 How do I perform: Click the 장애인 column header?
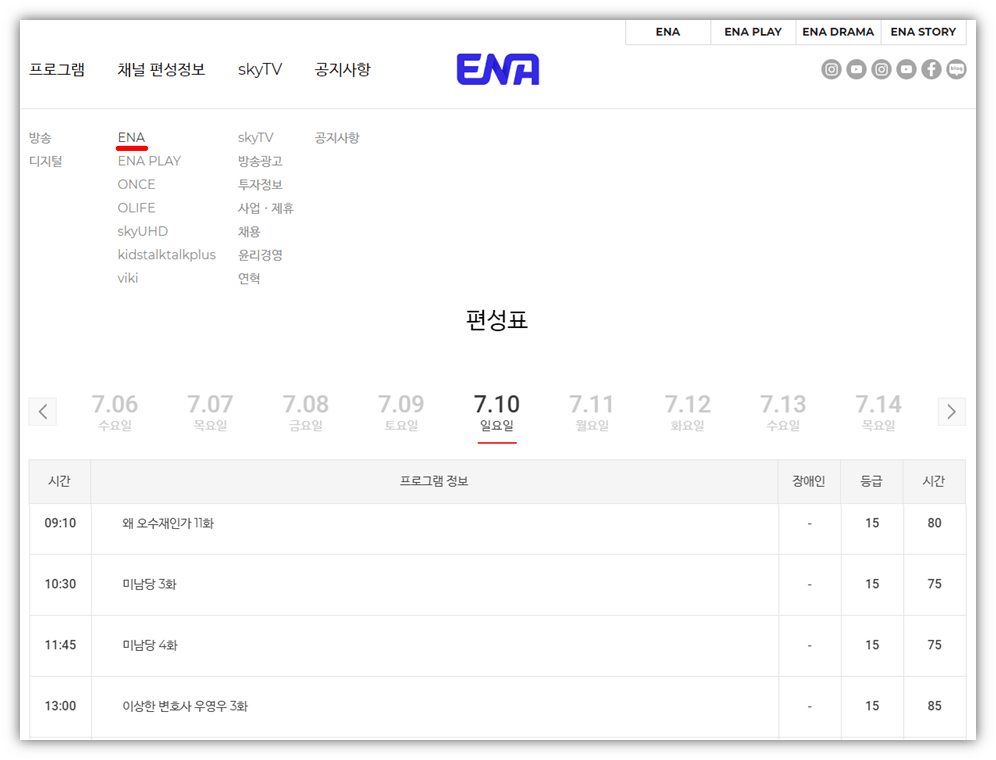(x=809, y=481)
